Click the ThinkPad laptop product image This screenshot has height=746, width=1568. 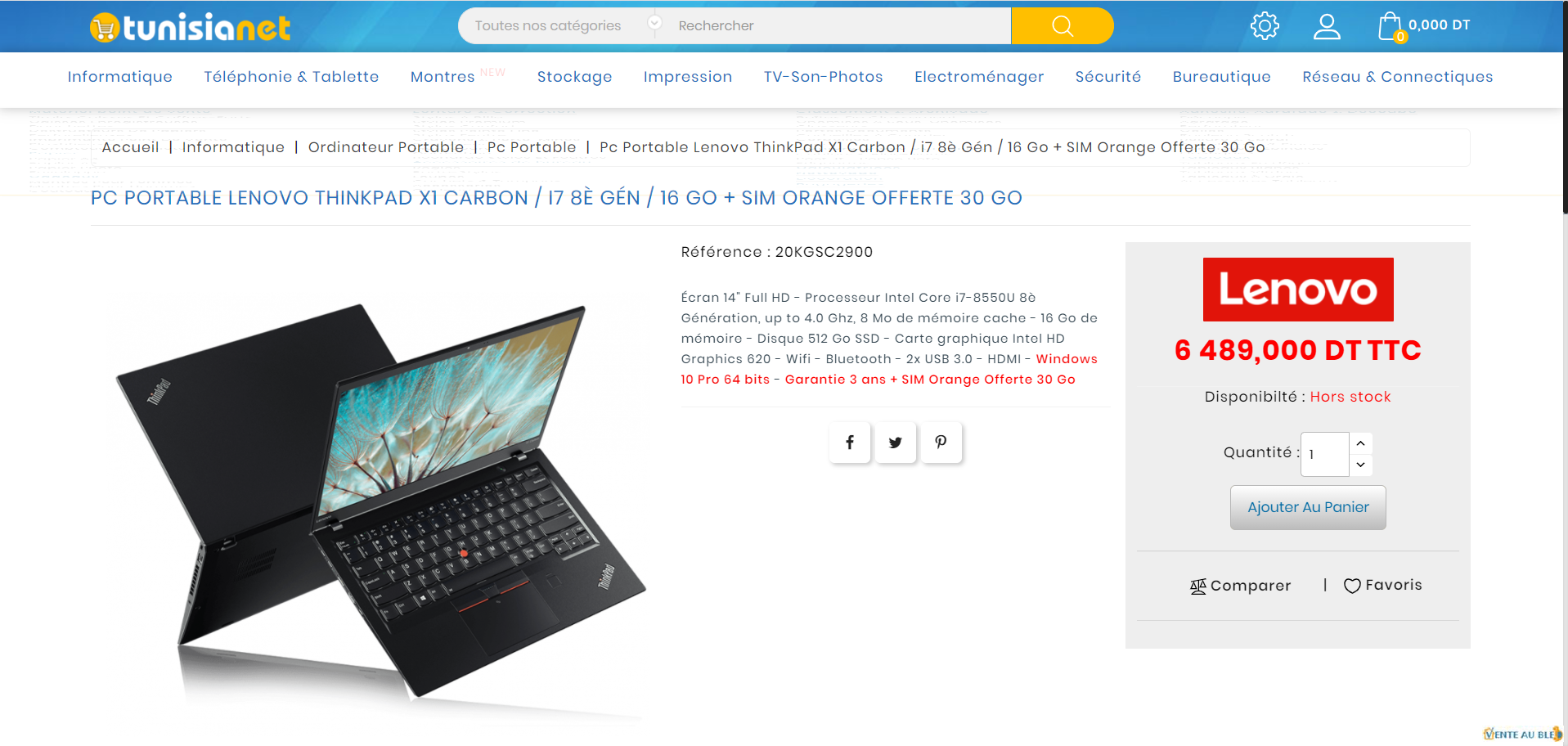pyautogui.click(x=380, y=499)
